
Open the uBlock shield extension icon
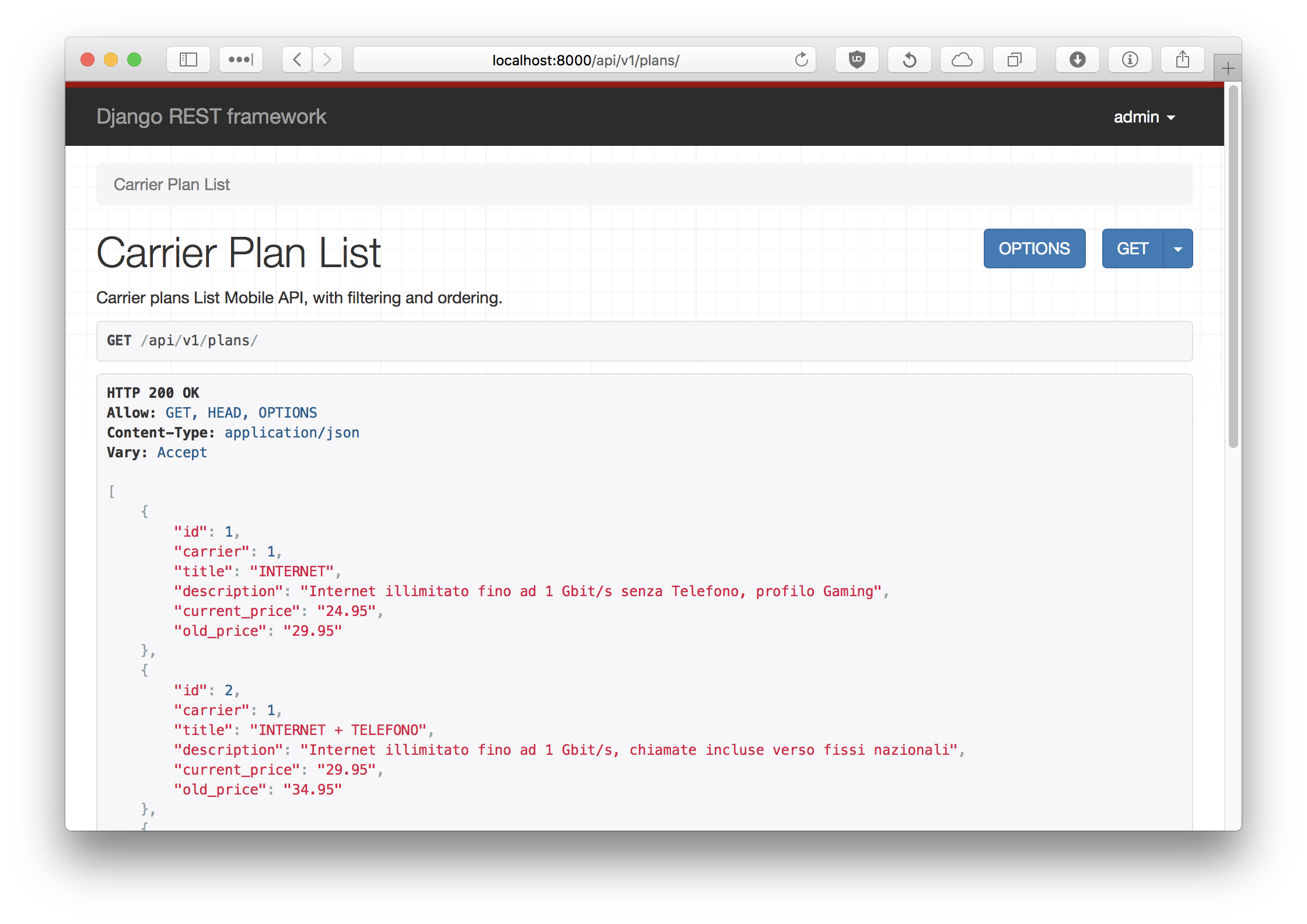pos(857,60)
